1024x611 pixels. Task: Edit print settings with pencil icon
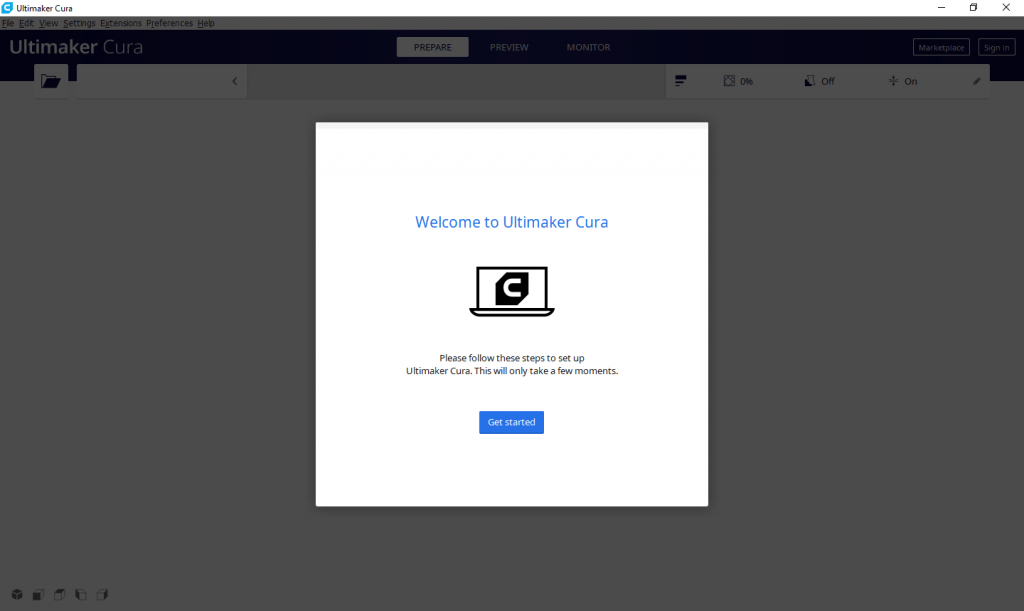coord(976,81)
